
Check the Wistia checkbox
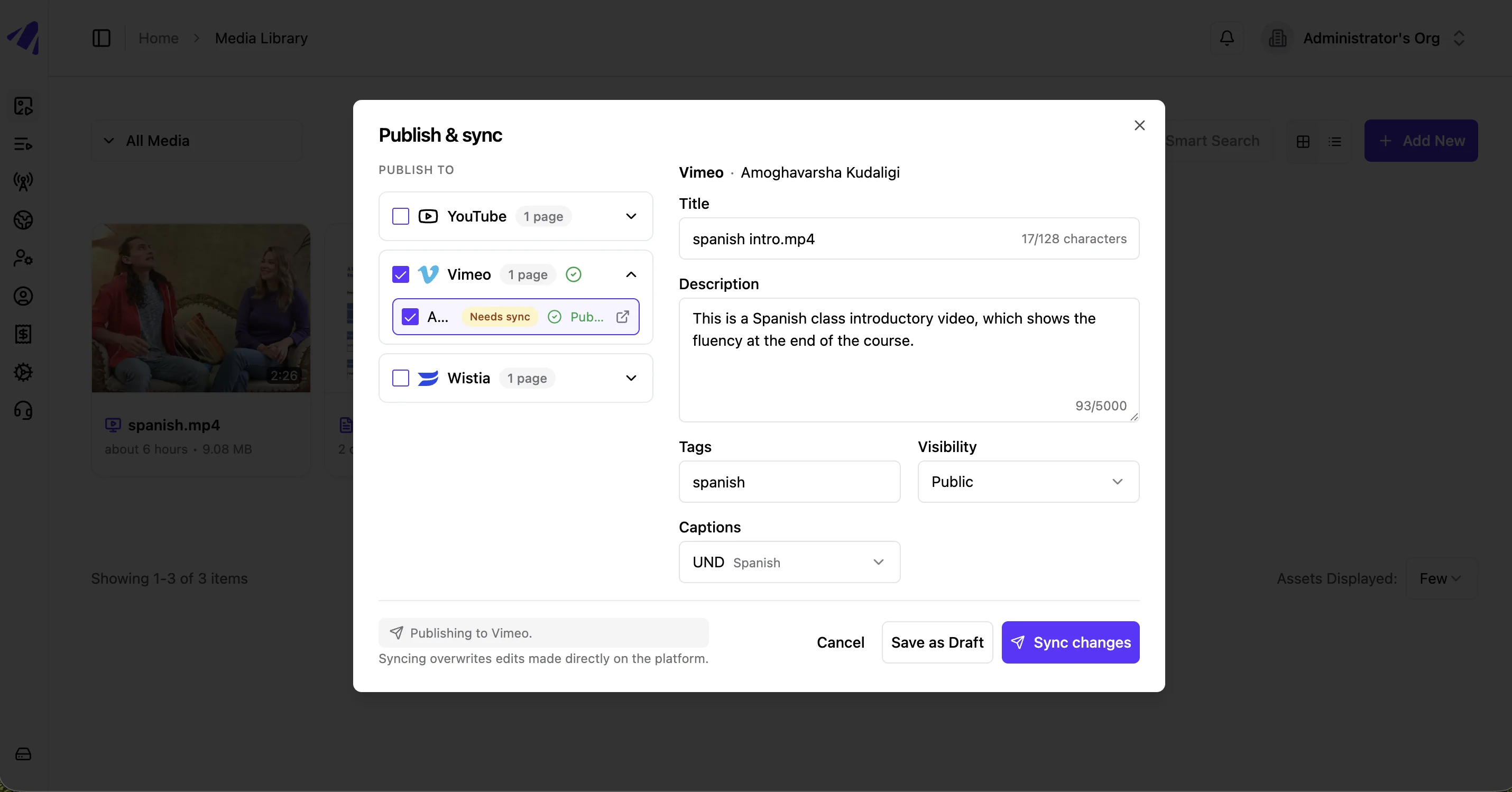coord(400,379)
